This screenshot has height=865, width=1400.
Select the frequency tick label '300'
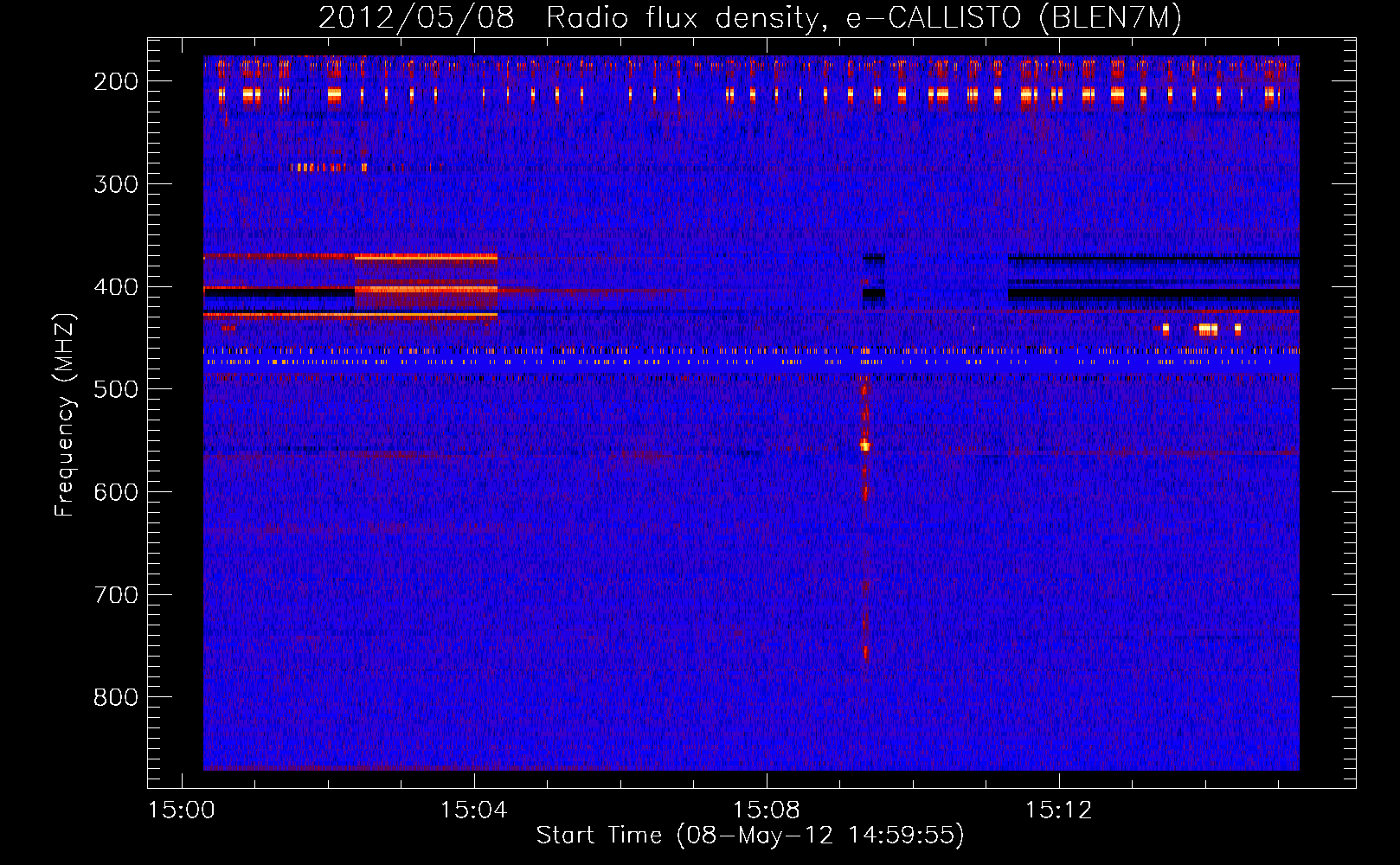coord(115,184)
